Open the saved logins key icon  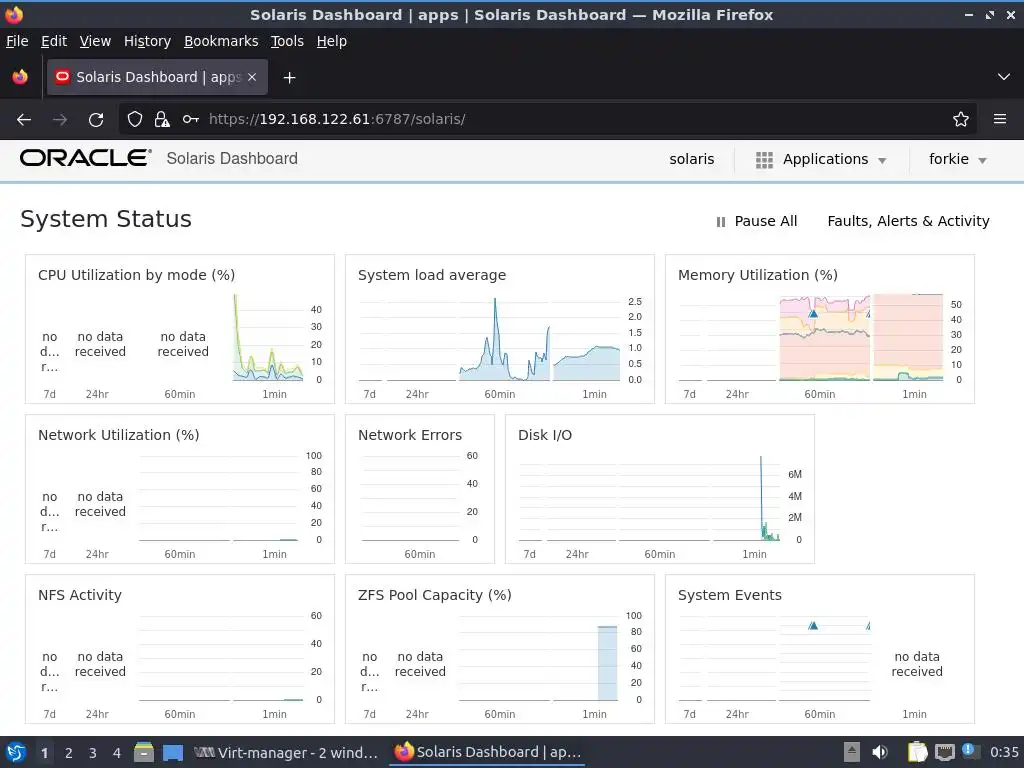[191, 119]
